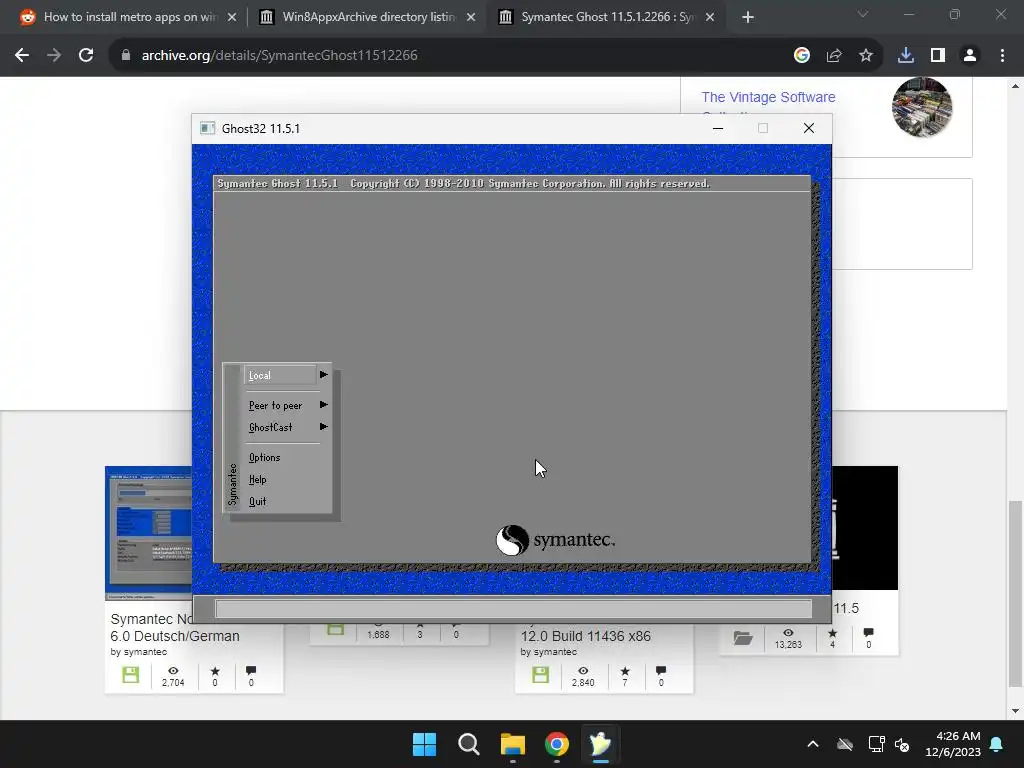The width and height of the screenshot is (1024, 768).
Task: Open Google Chrome from taskbar
Action: tap(556, 744)
